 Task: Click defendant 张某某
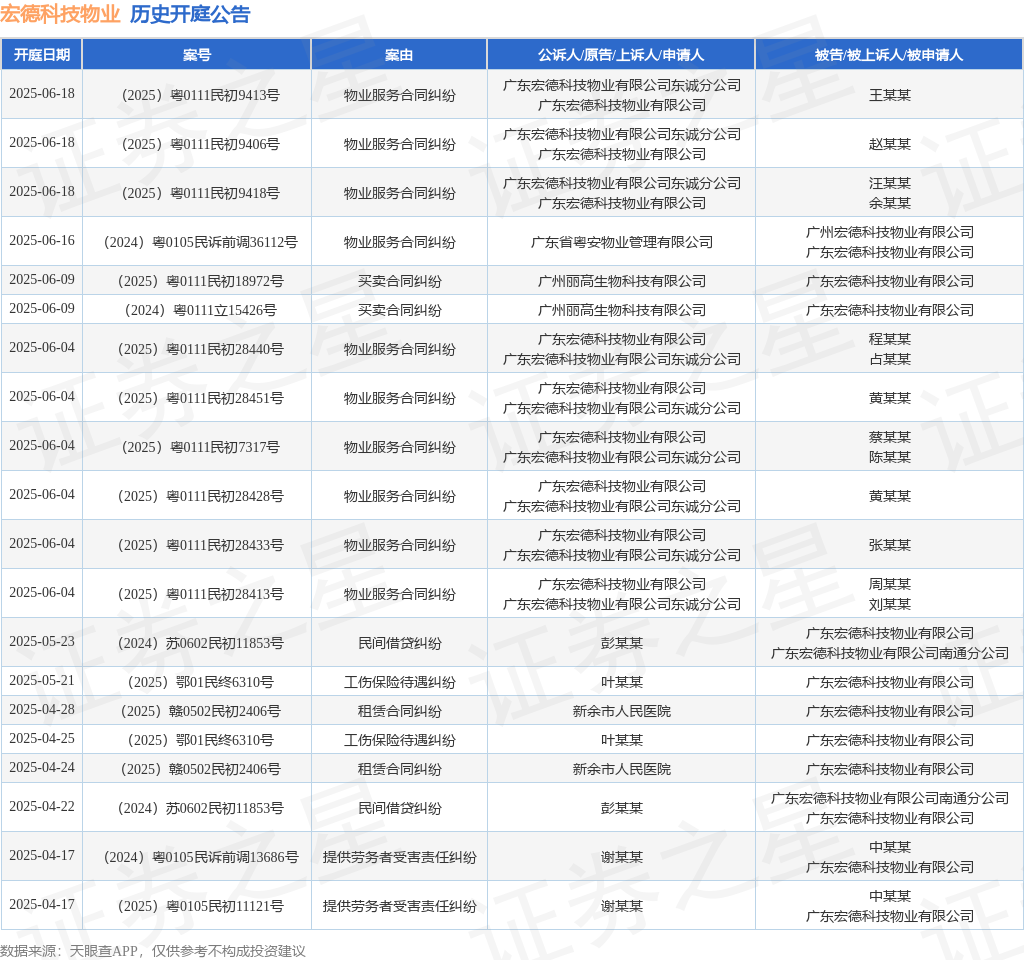click(x=889, y=545)
